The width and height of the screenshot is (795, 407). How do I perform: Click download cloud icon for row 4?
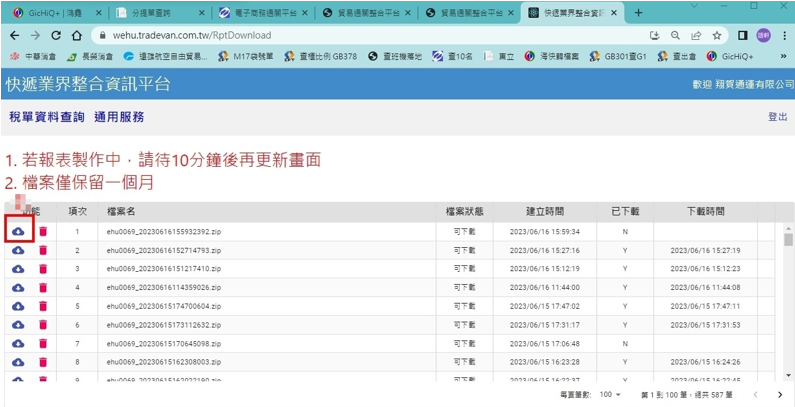click(x=19, y=287)
